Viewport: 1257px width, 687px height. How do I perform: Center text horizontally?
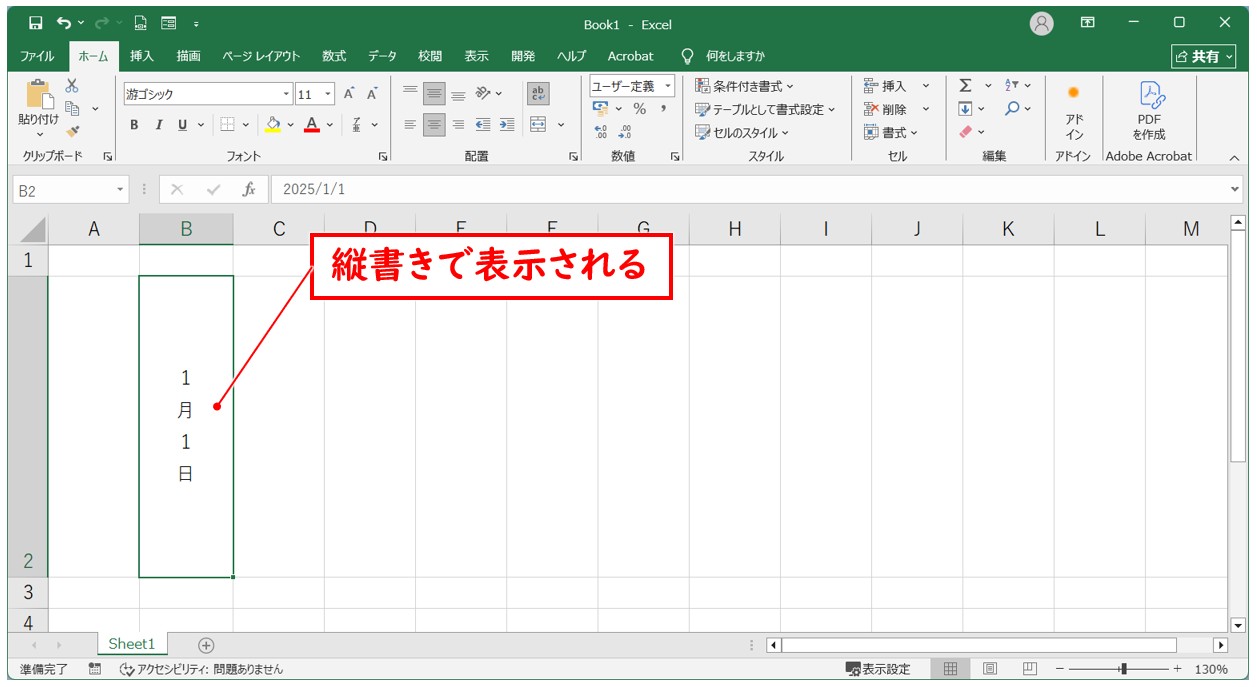point(434,125)
